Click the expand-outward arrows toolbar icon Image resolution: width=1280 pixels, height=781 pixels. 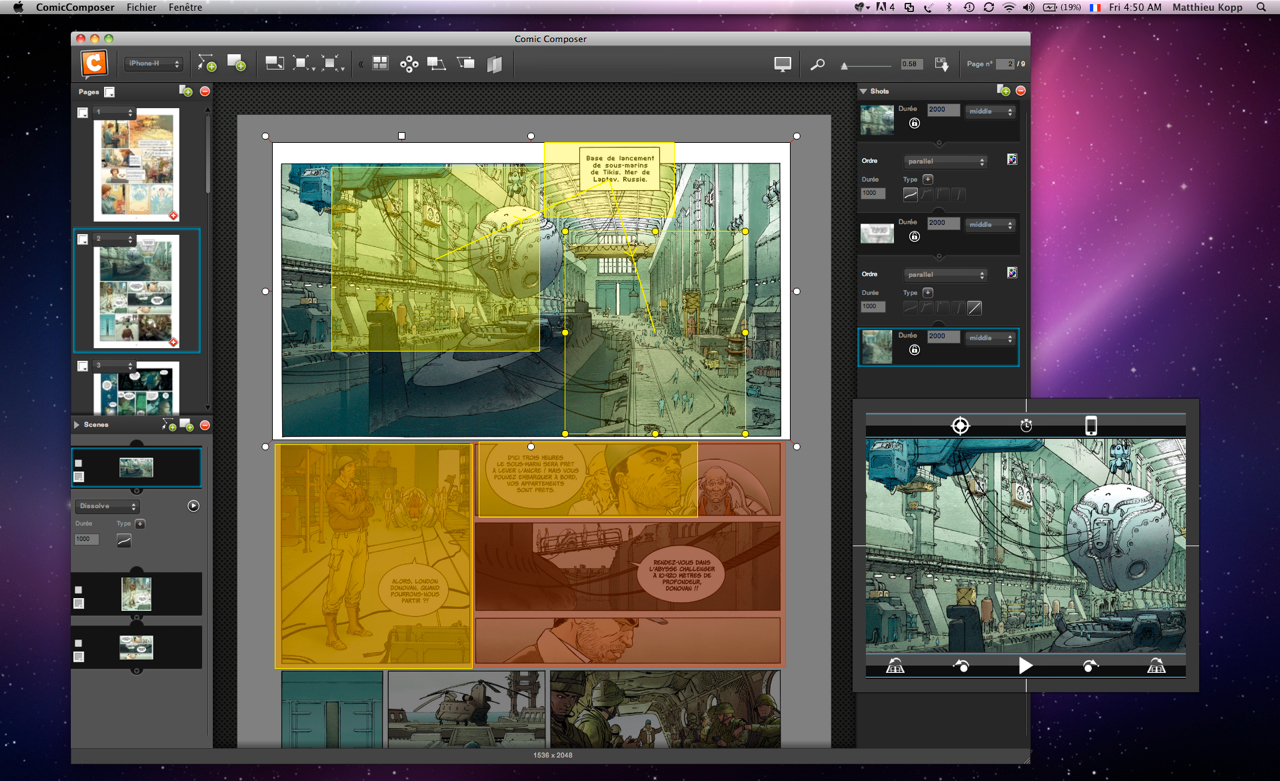(x=302, y=63)
